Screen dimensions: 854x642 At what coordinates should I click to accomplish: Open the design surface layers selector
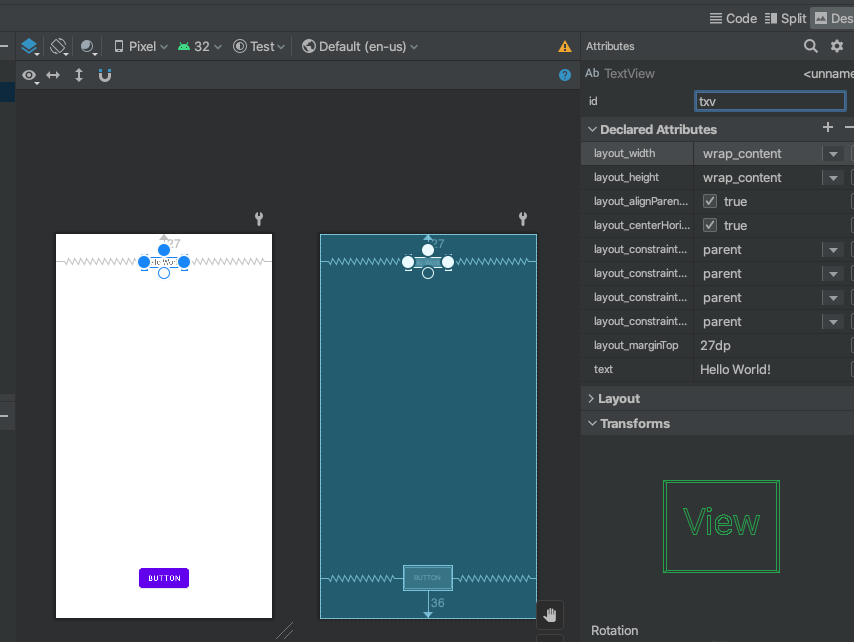click(x=29, y=46)
